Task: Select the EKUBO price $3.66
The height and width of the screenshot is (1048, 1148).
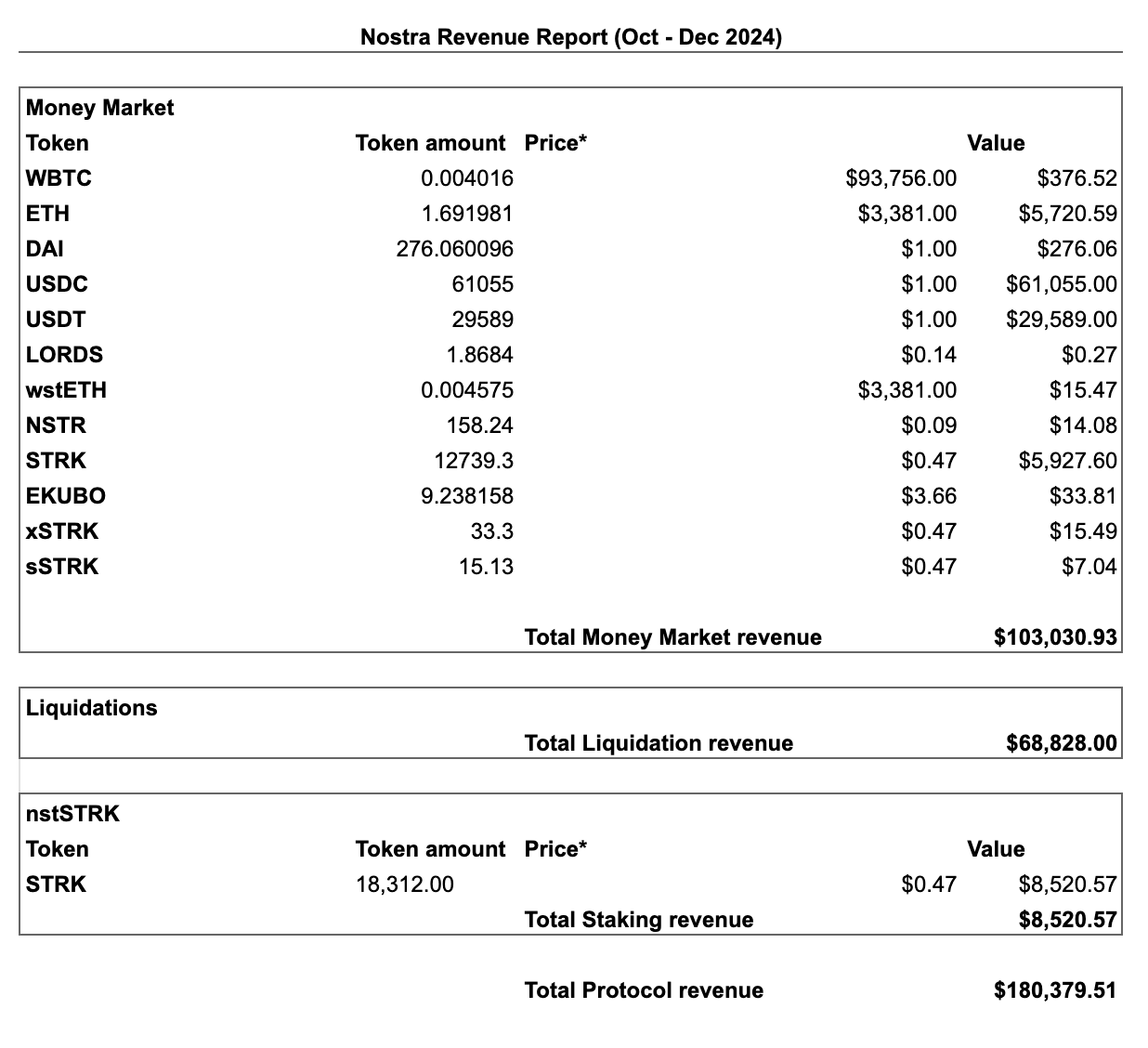Action: [928, 496]
